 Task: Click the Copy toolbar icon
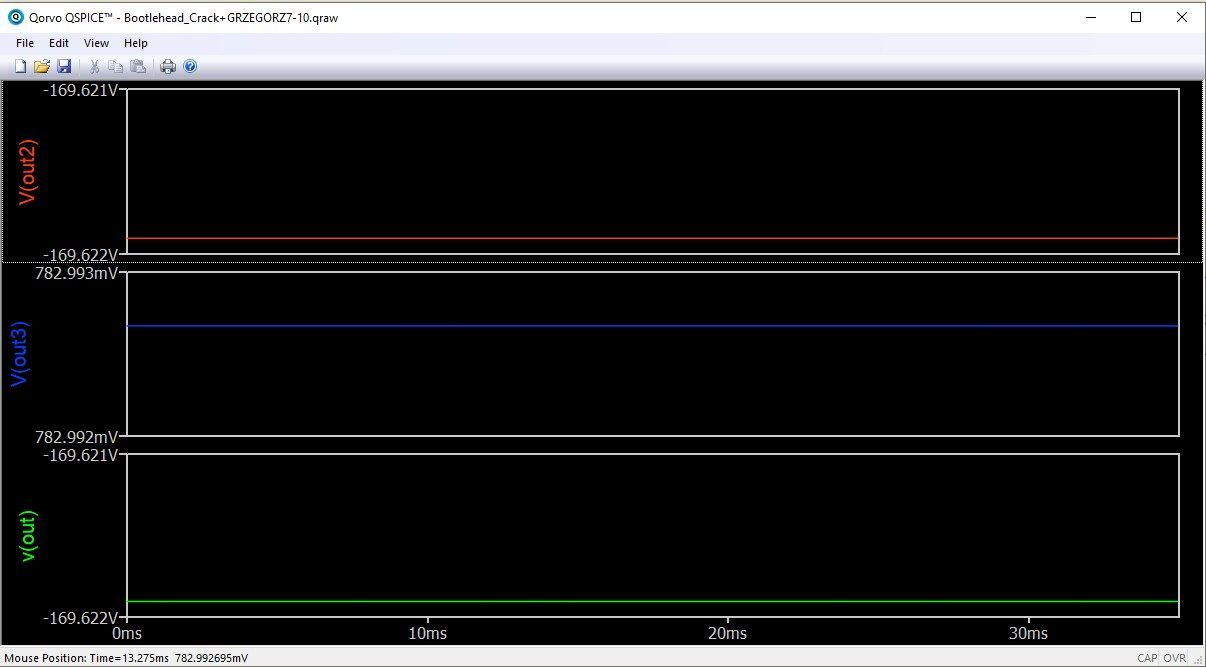click(116, 66)
